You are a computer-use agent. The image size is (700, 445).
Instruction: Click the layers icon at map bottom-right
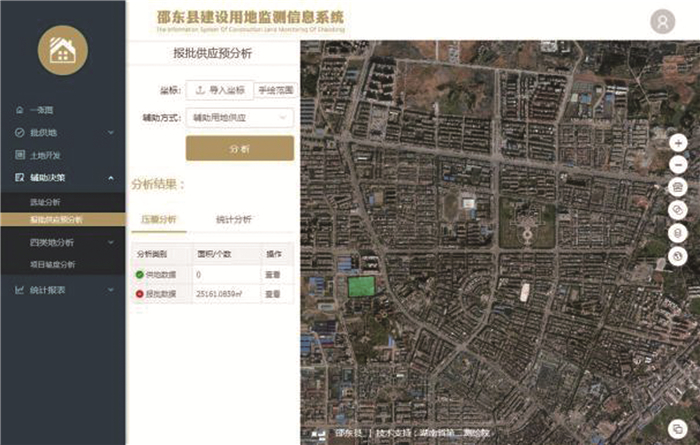[679, 427]
